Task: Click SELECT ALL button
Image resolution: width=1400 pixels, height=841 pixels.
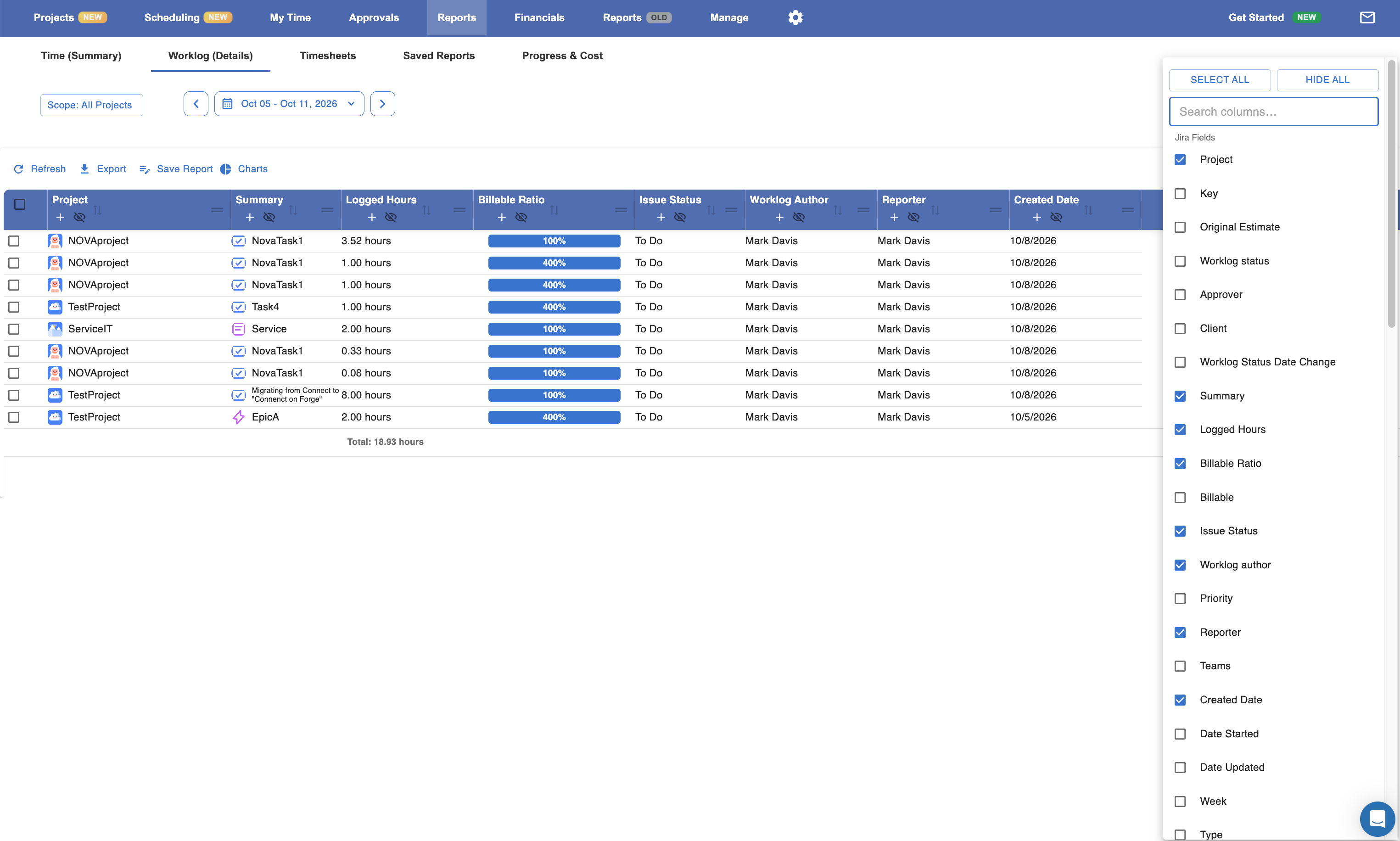Action: point(1219,80)
